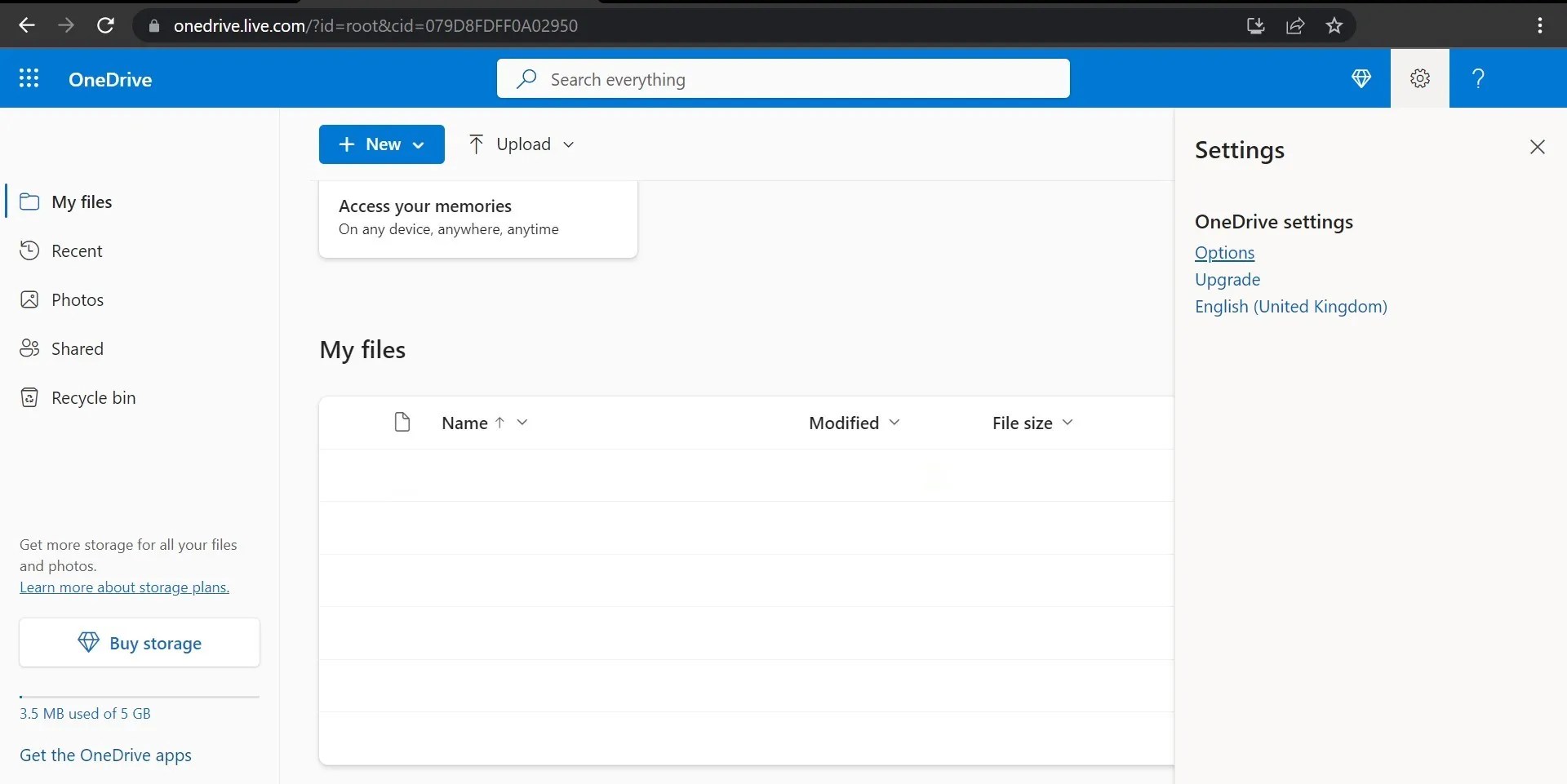Bookmark this page with the star icon
The image size is (1567, 784).
coord(1334,25)
